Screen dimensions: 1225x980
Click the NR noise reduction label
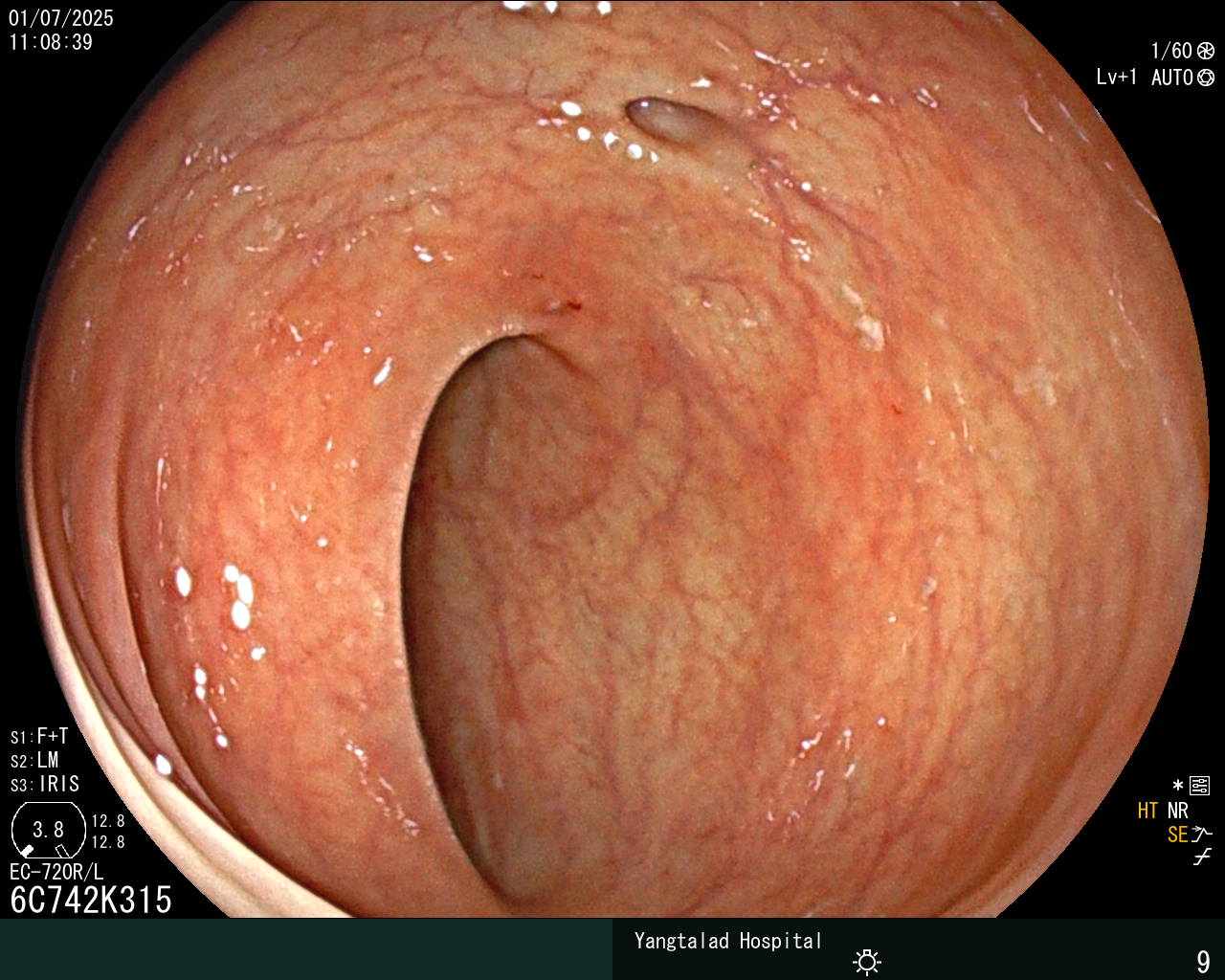pos(1177,811)
